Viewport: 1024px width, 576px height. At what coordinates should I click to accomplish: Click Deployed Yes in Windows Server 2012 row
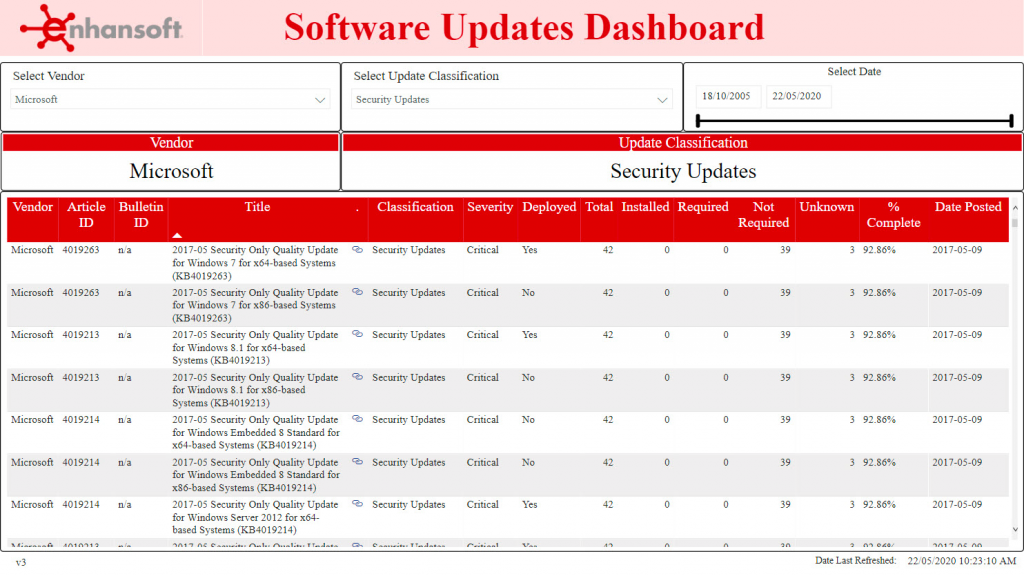(x=530, y=504)
